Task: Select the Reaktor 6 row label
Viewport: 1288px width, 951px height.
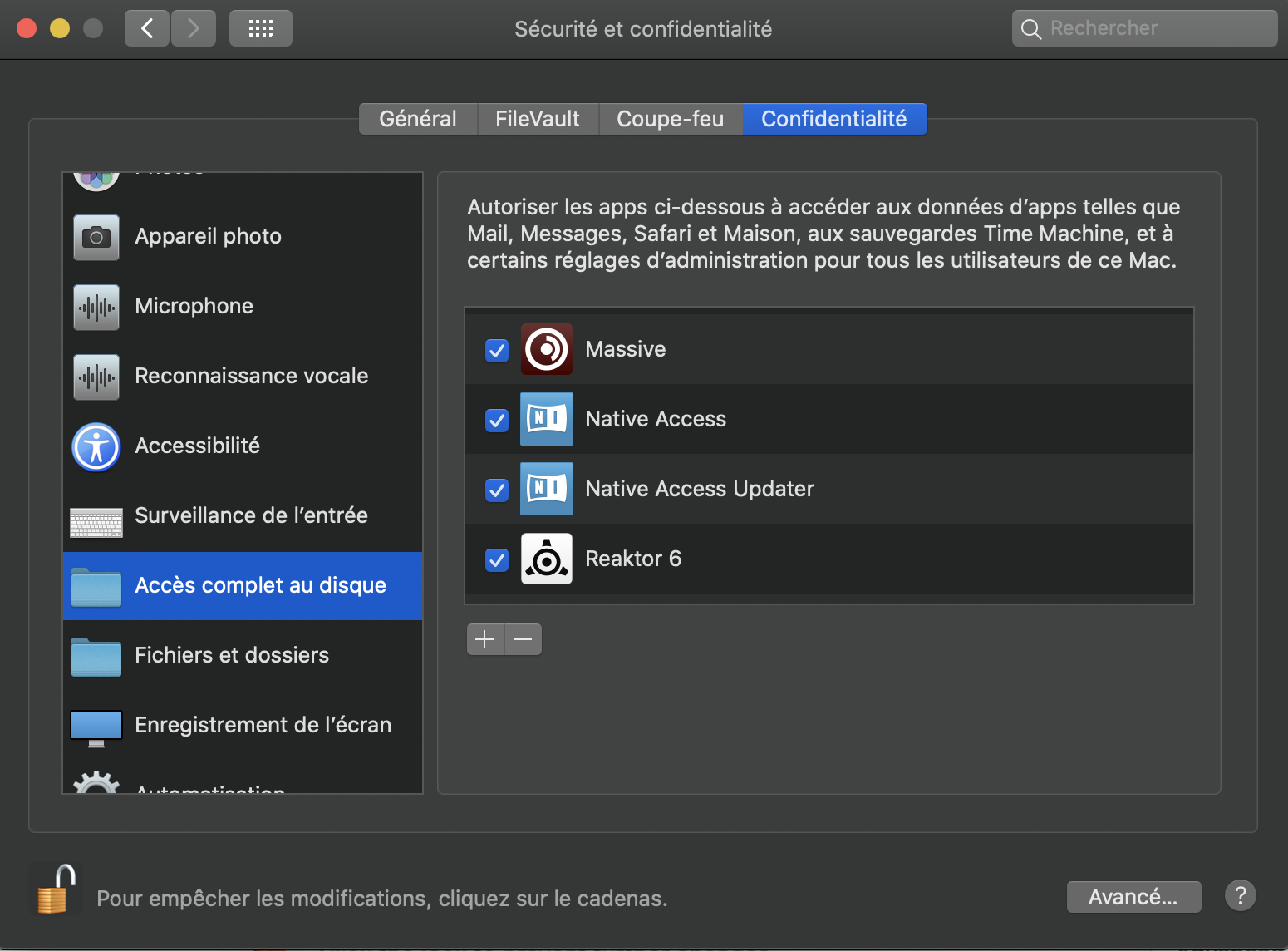Action: click(x=633, y=559)
